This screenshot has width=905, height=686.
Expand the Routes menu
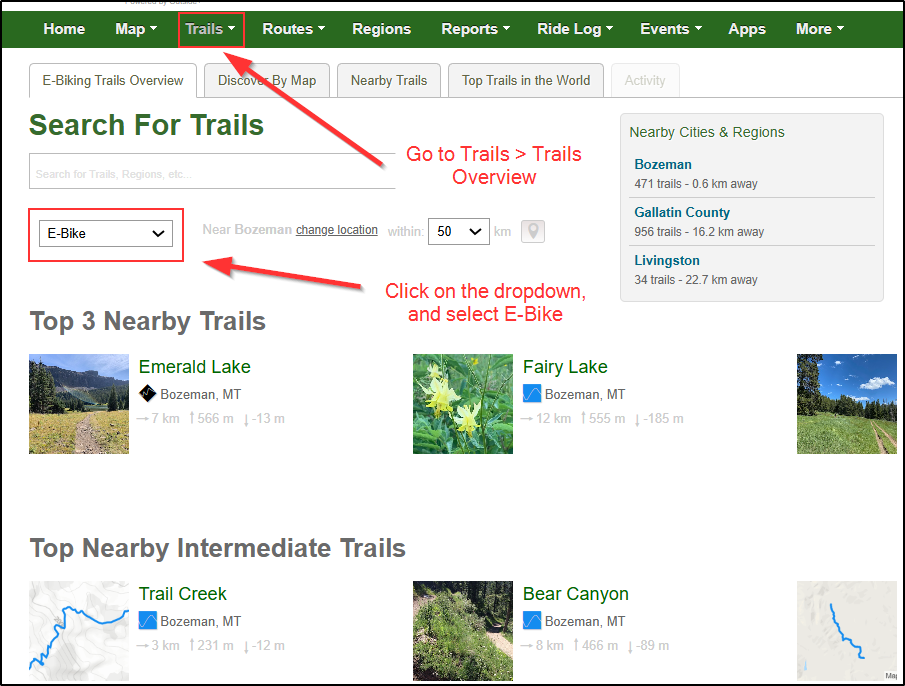click(294, 29)
